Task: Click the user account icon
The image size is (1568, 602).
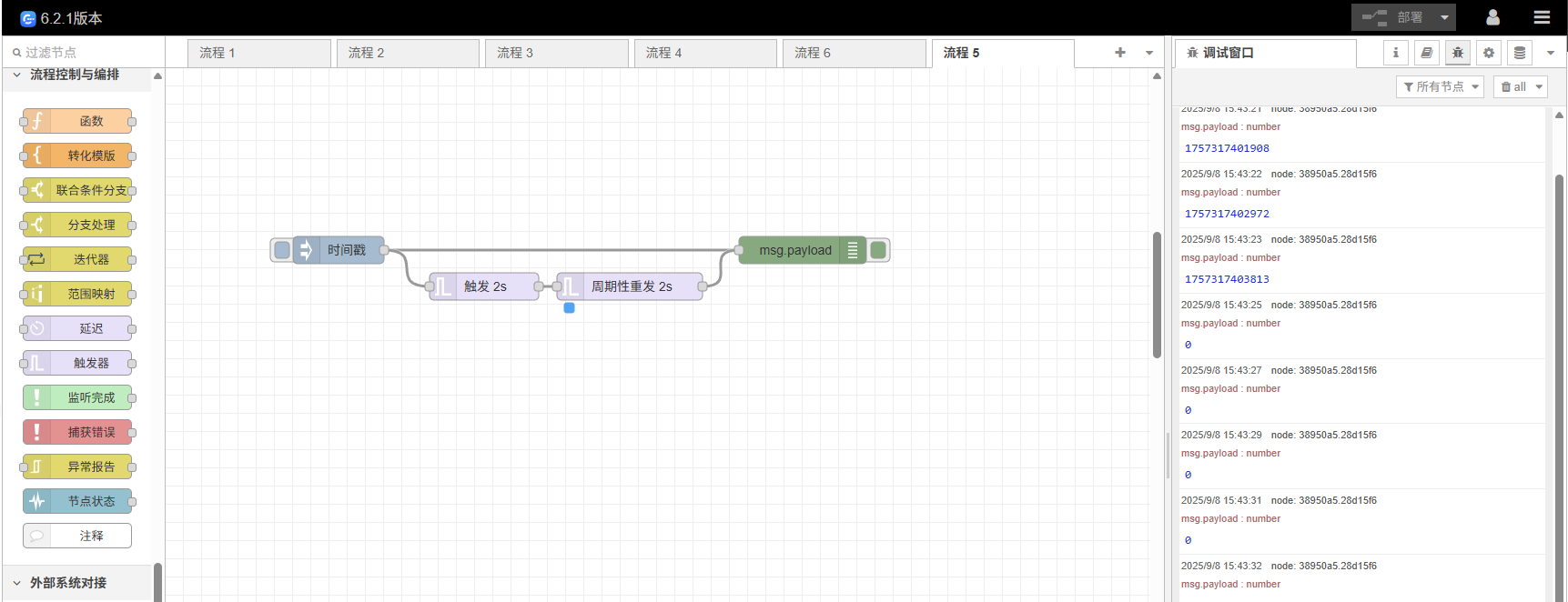Action: point(1492,17)
